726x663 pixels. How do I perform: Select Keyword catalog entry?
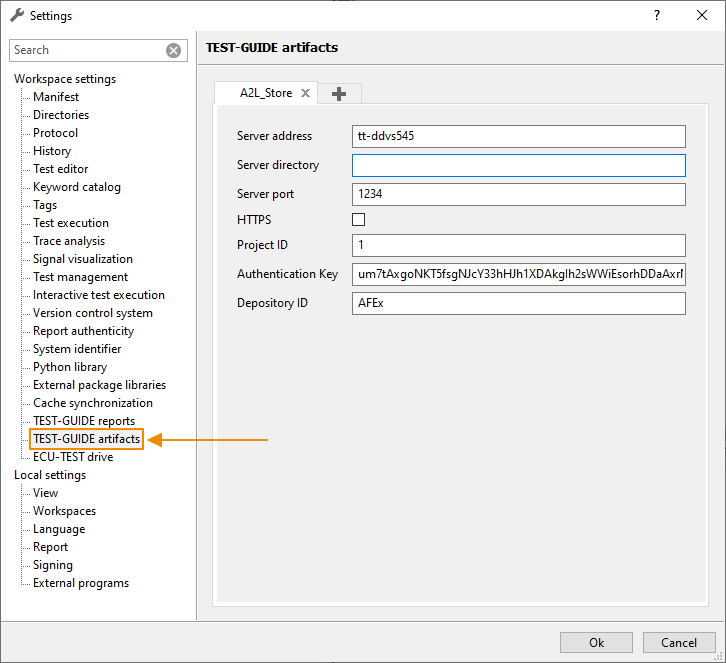(x=77, y=187)
